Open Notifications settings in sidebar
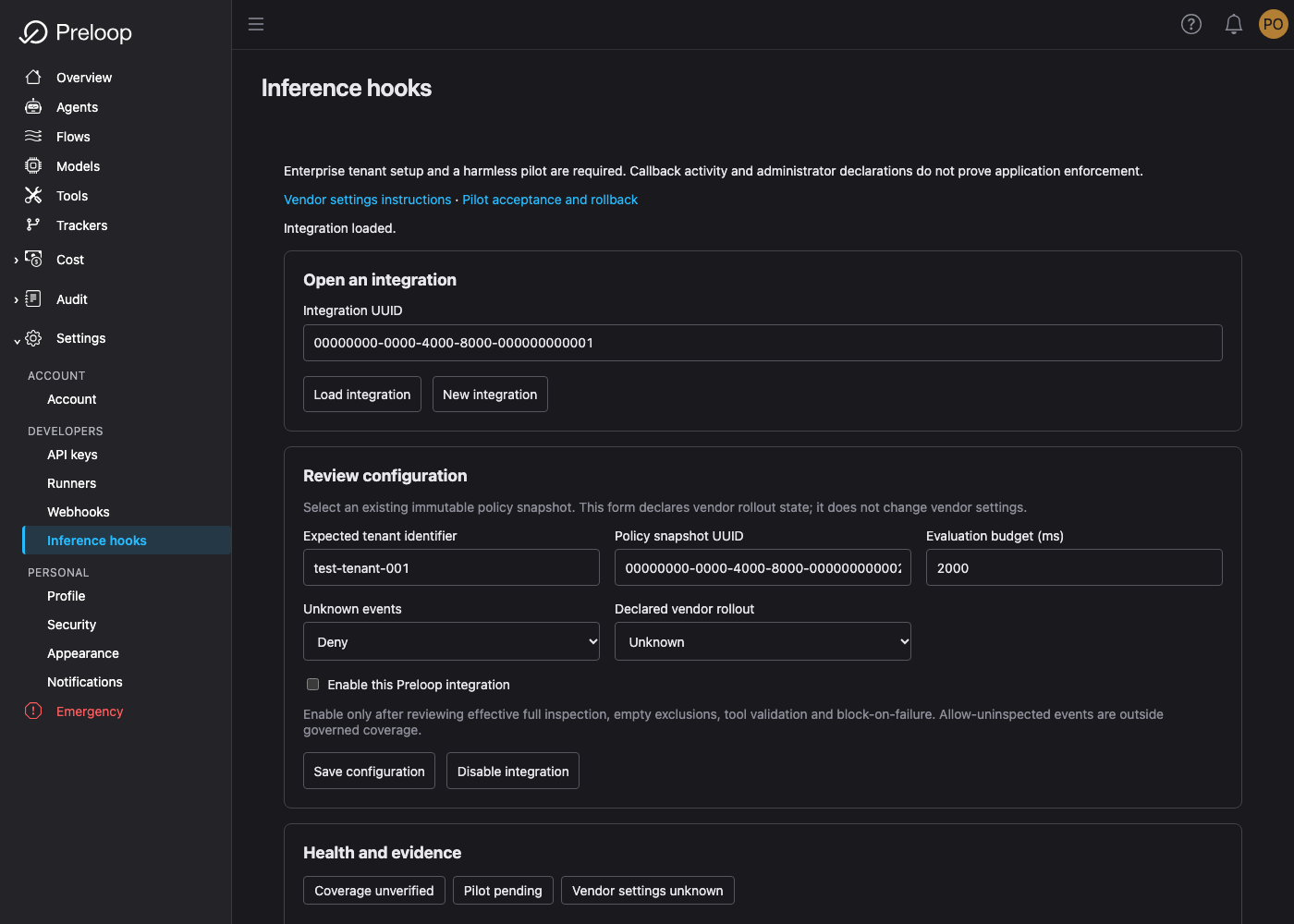The image size is (1294, 924). [85, 682]
